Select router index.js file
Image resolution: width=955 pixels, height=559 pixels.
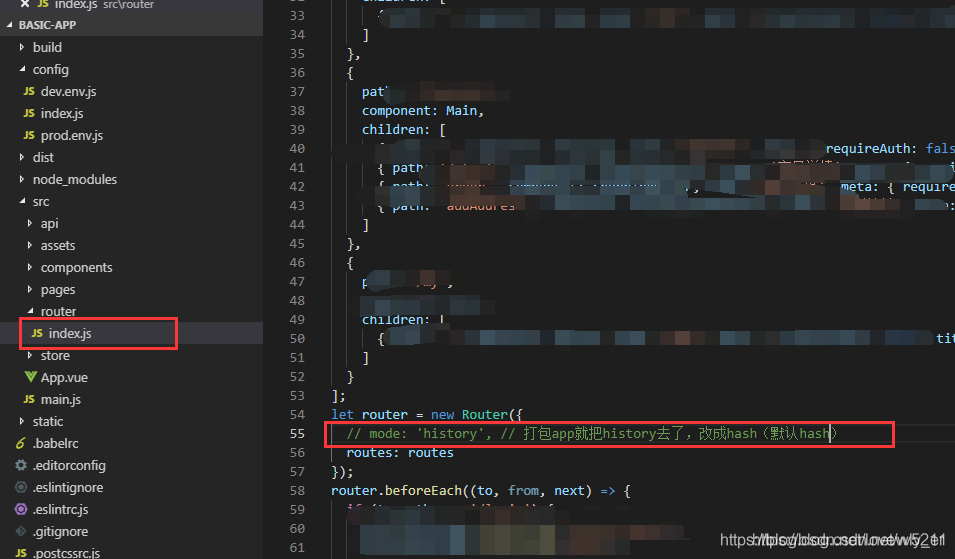pos(70,333)
